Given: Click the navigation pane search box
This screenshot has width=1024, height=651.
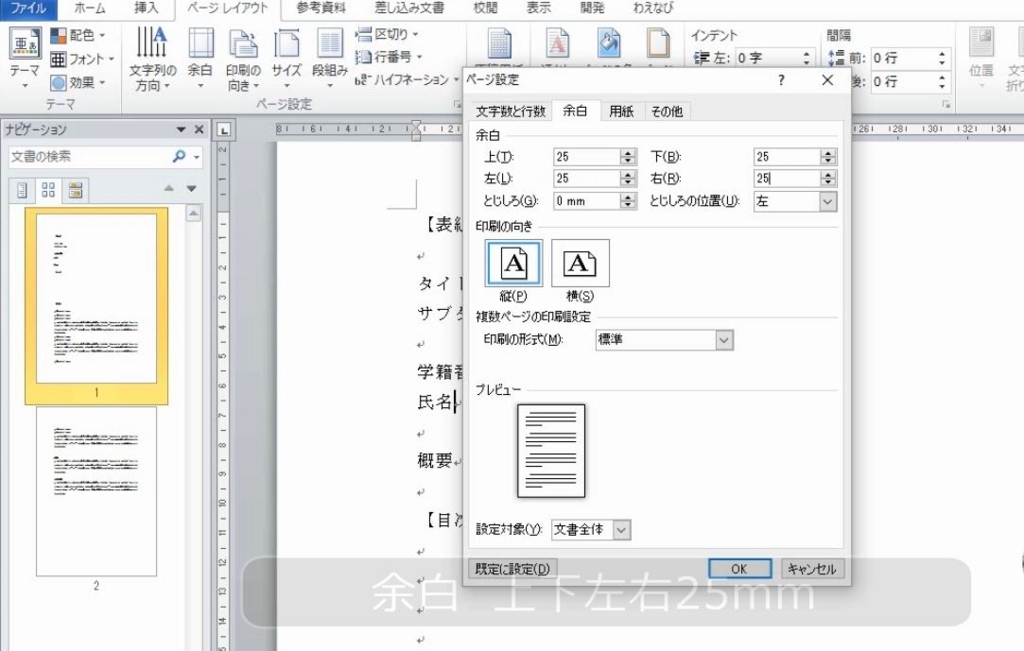Looking at the screenshot, I should click(x=89, y=157).
